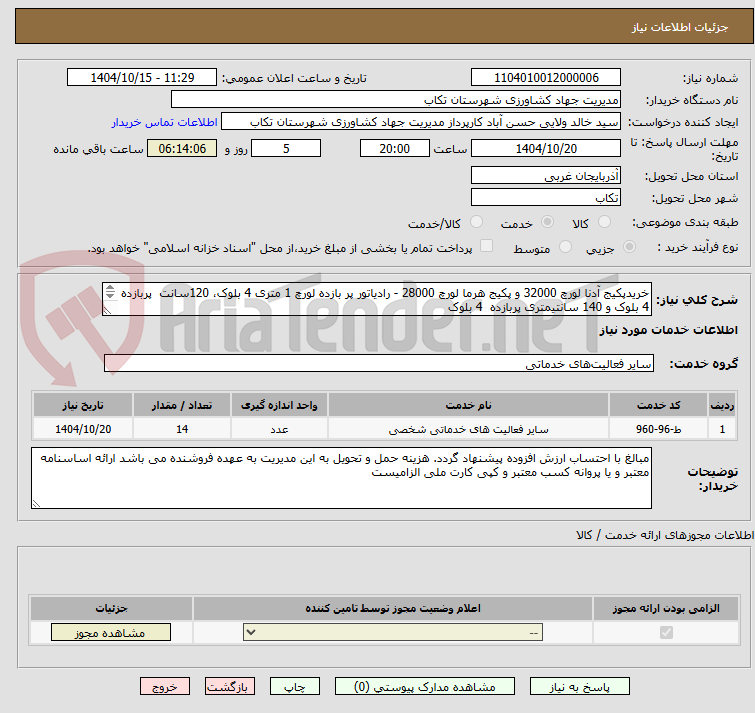Click the deadline time field 20:00
This screenshot has height=713, width=755.
394,148
